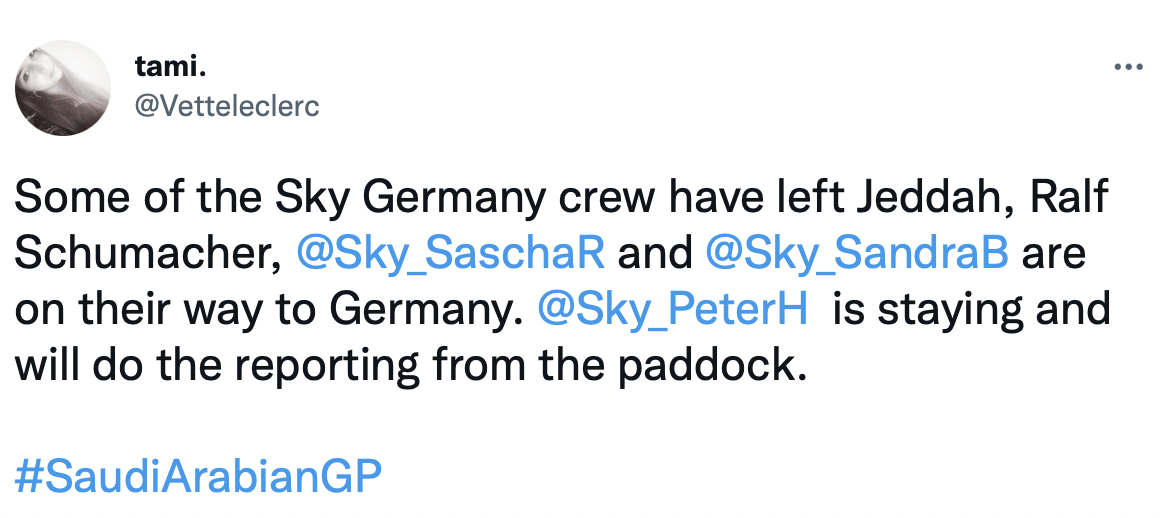This screenshot has height=518, width=1172.
Task: Click tami.'s profile avatar picture
Action: coord(62,88)
